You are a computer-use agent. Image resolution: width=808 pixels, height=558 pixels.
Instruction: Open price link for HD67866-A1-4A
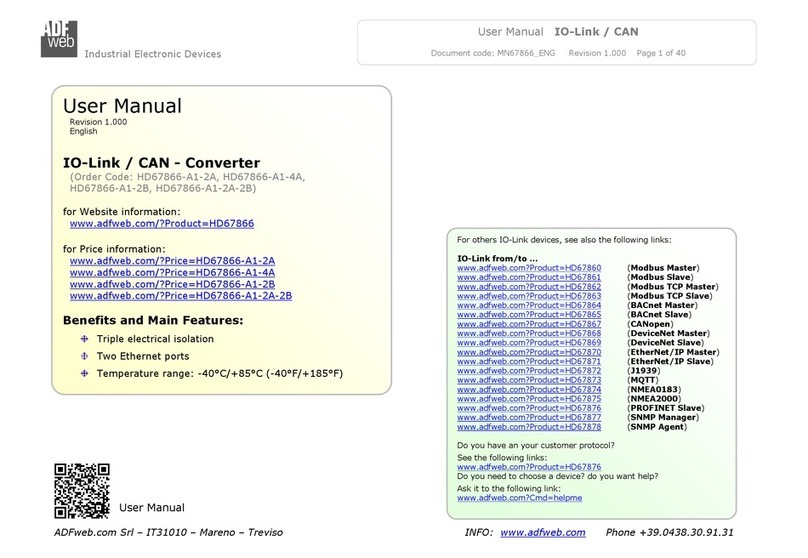172,273
